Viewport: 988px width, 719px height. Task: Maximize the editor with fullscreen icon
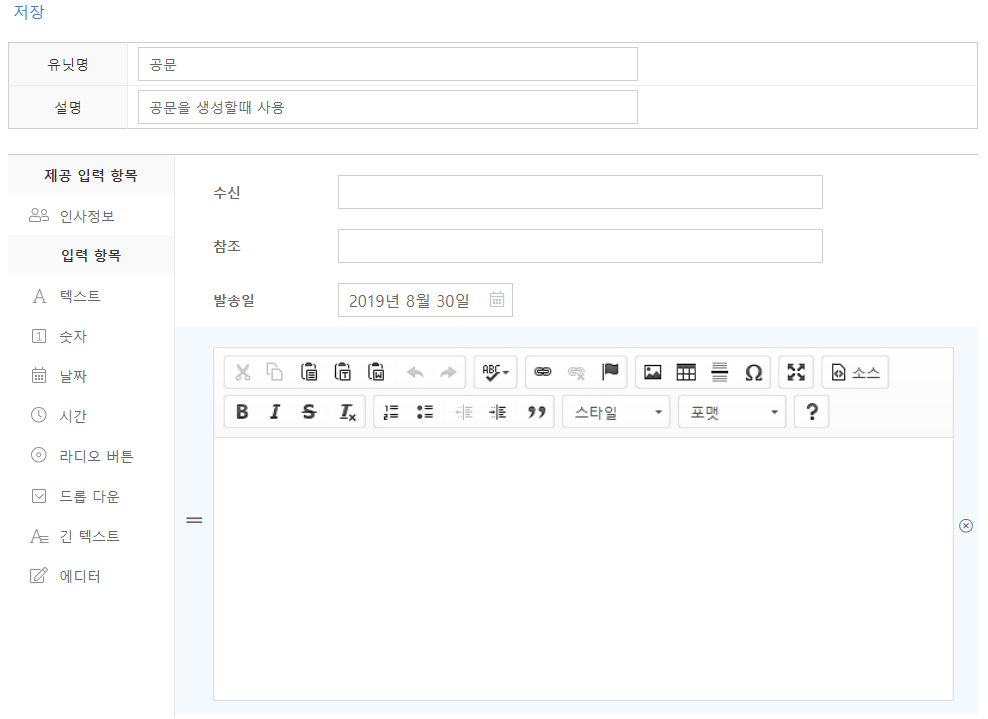coord(796,372)
